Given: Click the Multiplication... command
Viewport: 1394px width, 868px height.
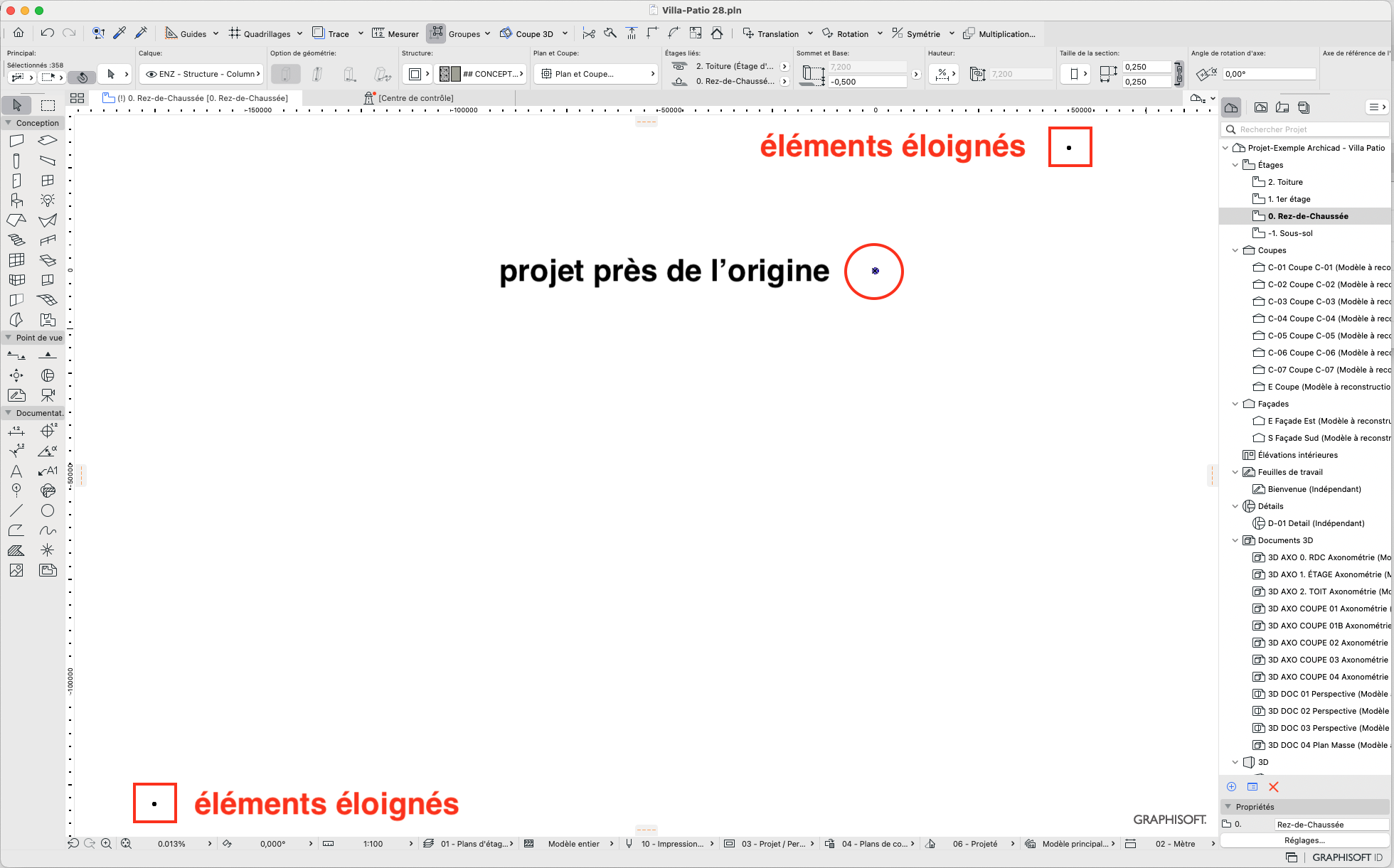Looking at the screenshot, I should pos(999,33).
